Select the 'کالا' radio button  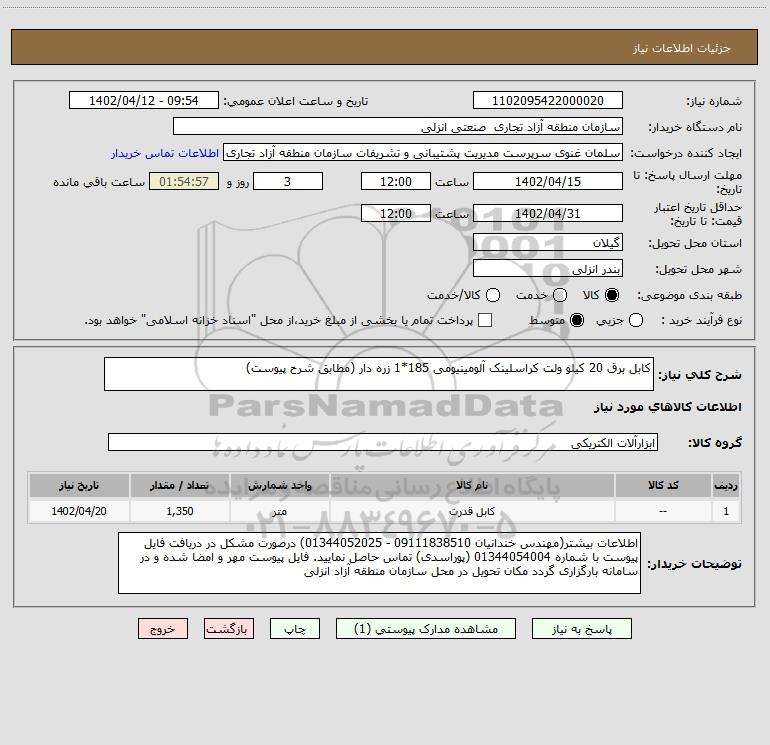click(612, 295)
